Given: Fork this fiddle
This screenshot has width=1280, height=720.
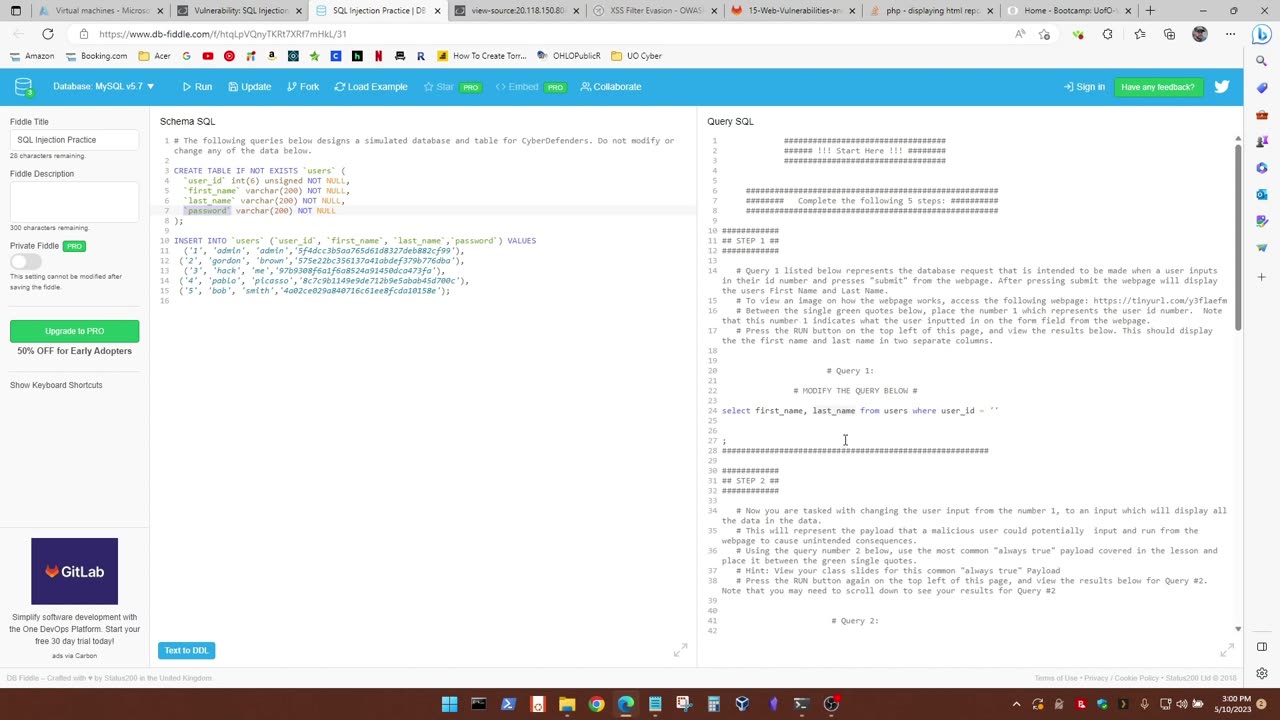Looking at the screenshot, I should (303, 87).
